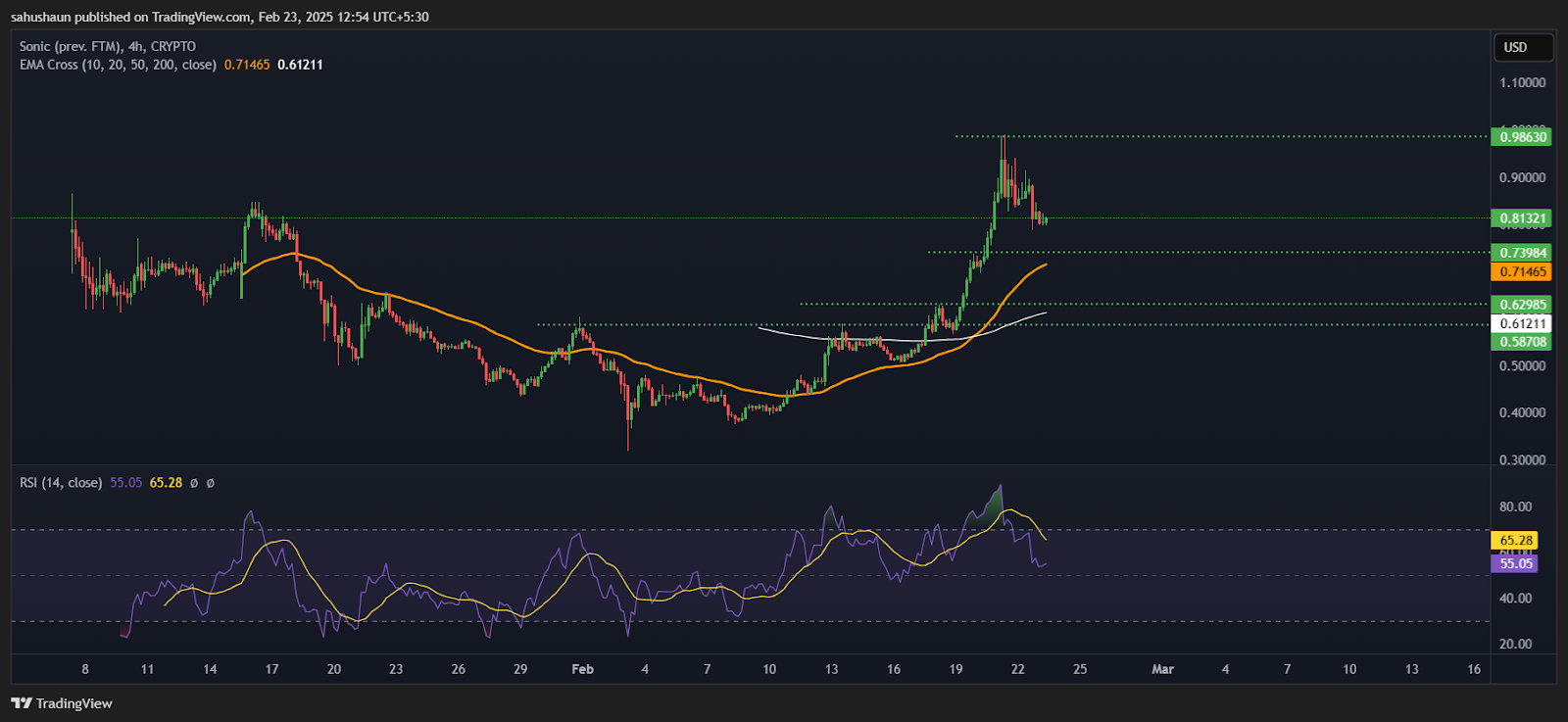Click the 20.00 RSI axis tick
Screen dimensions: 1568x722
coord(1515,644)
